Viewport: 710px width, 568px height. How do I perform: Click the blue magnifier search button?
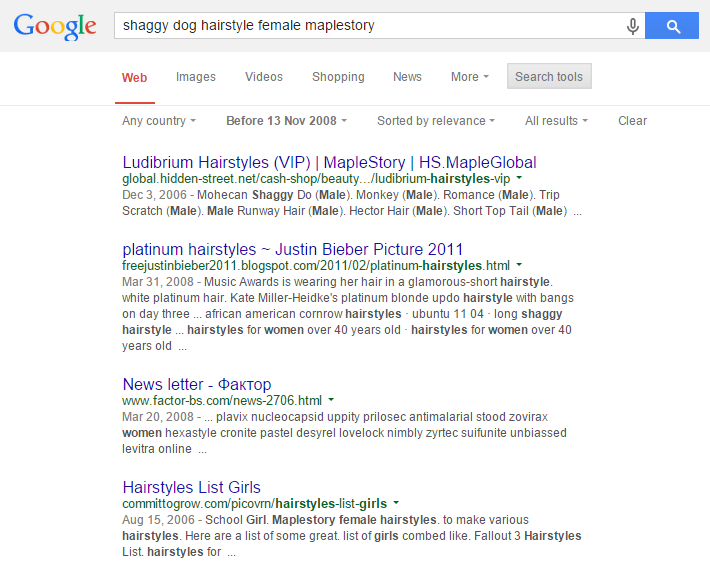[x=672, y=26]
